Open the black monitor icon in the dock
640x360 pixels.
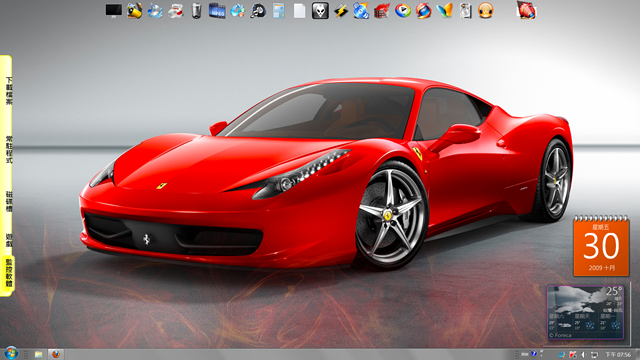pyautogui.click(x=113, y=11)
